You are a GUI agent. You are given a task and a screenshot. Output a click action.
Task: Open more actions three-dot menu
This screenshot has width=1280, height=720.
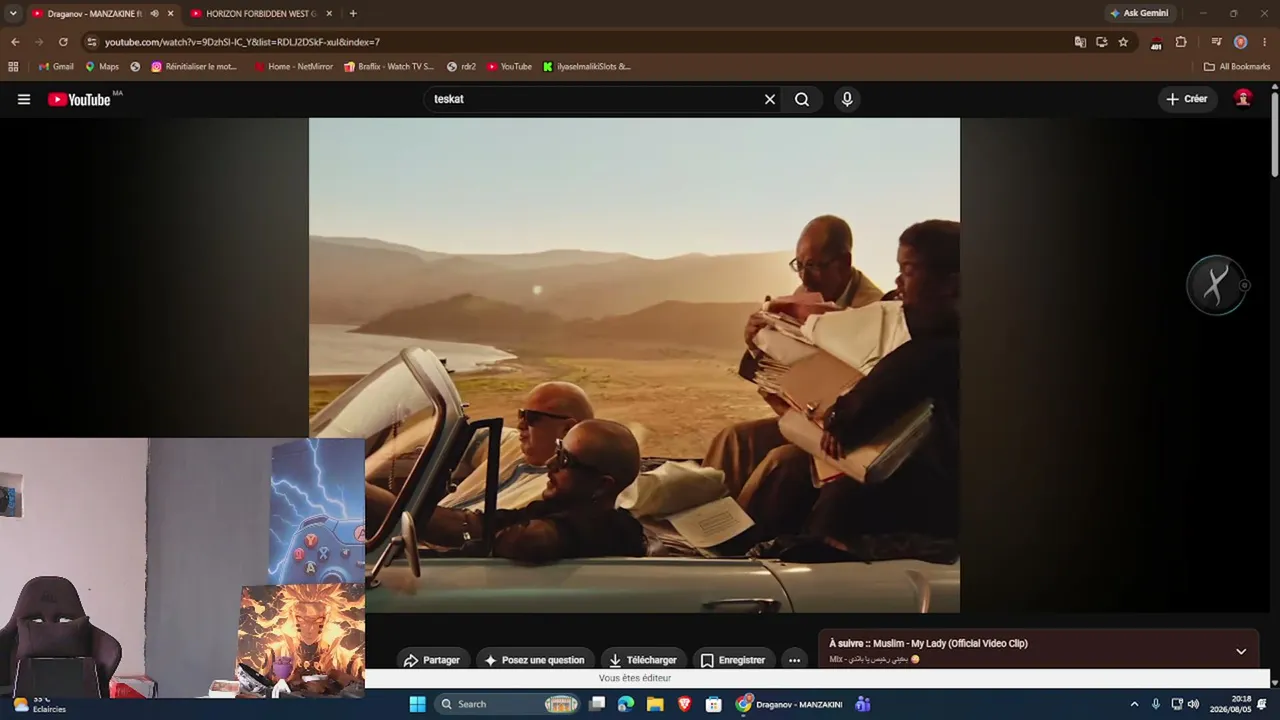(794, 660)
